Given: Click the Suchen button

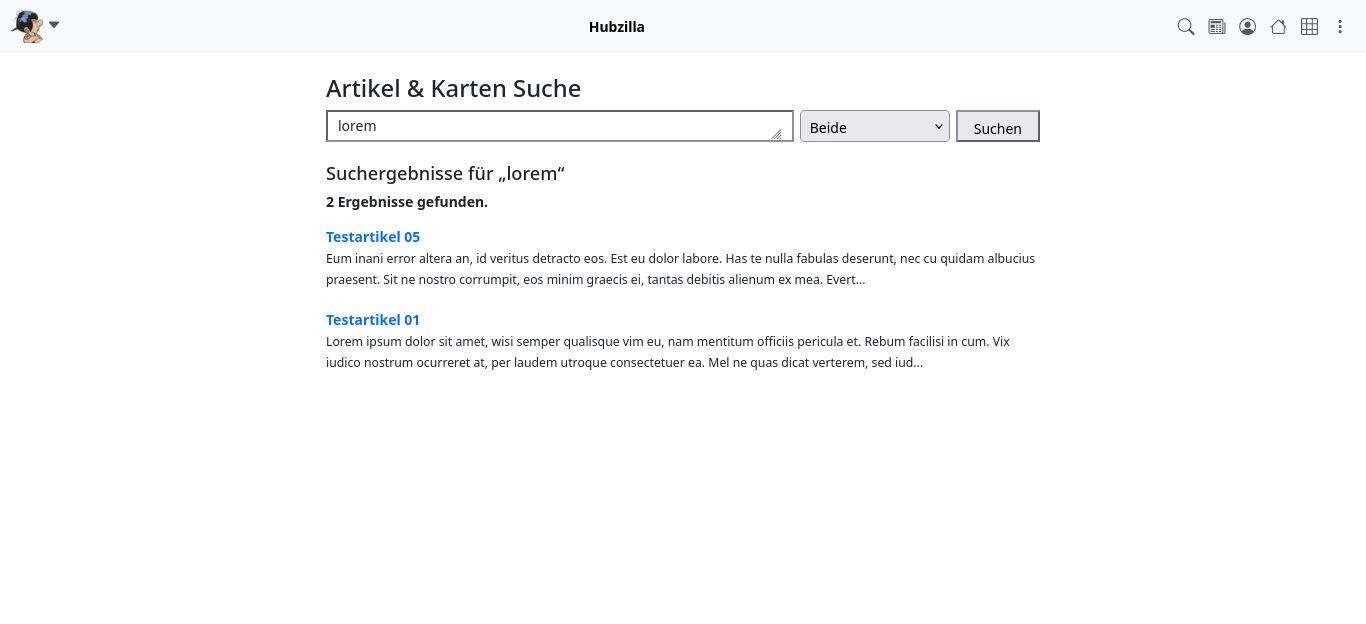Looking at the screenshot, I should [x=998, y=126].
